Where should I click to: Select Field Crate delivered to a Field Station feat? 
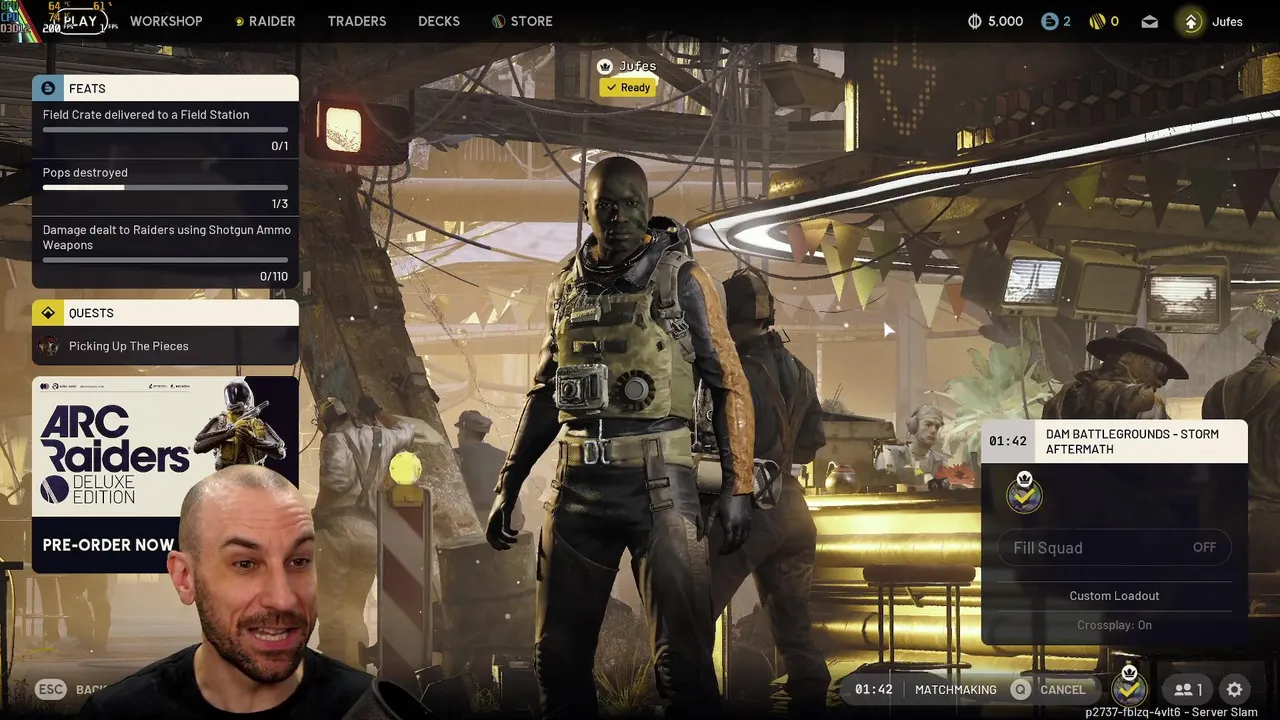tap(165, 129)
